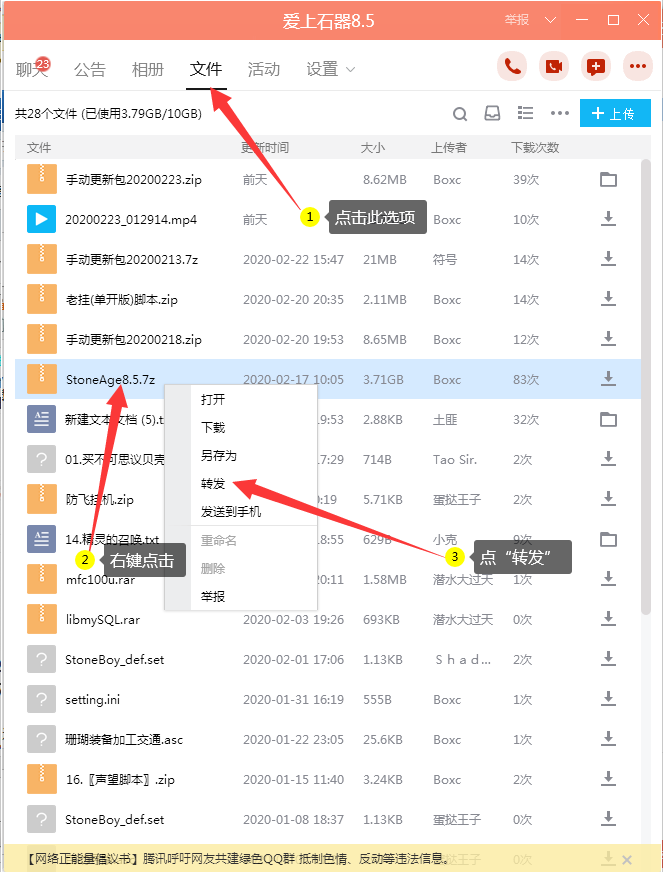
Task: Click the magnifier search files icon
Action: click(460, 113)
